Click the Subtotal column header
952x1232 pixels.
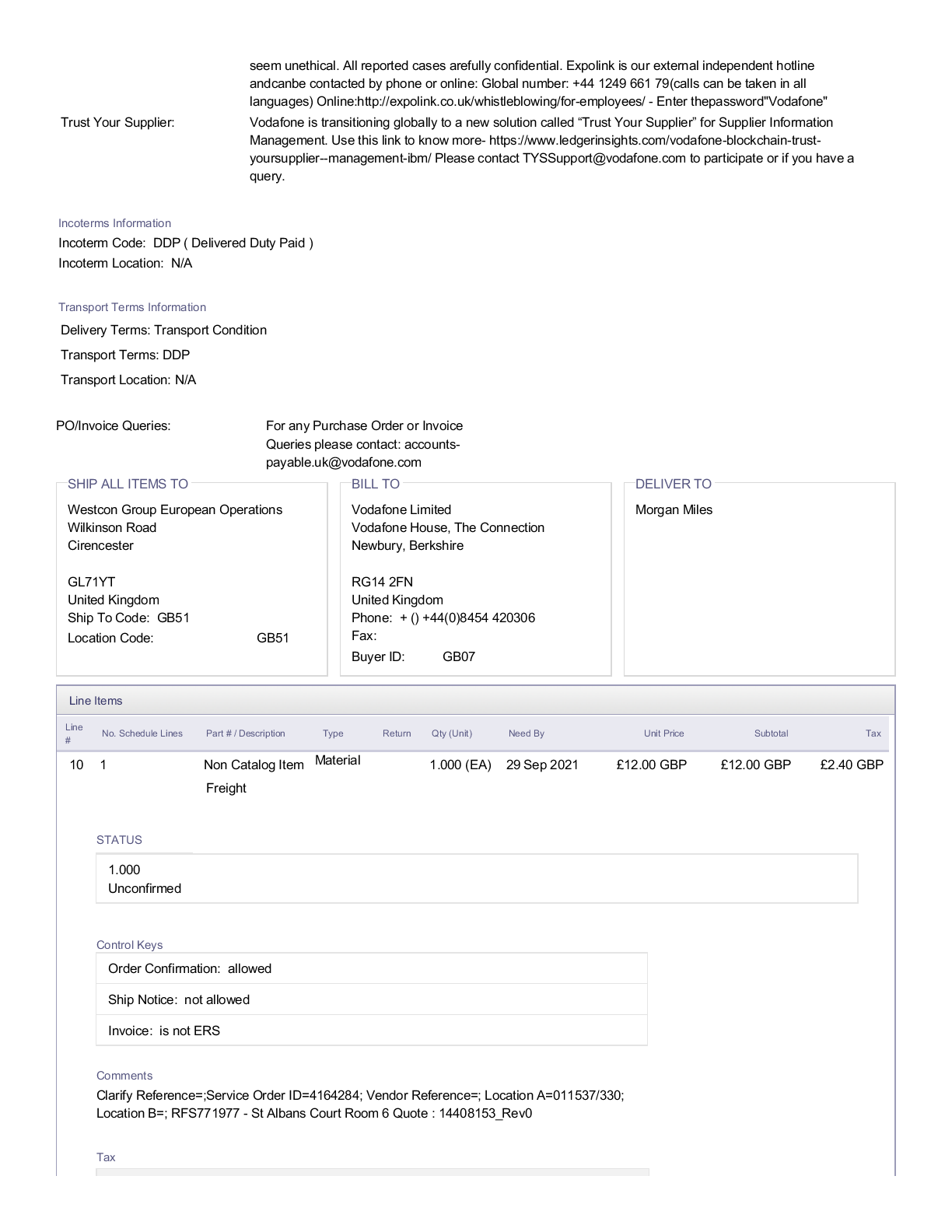771,733
